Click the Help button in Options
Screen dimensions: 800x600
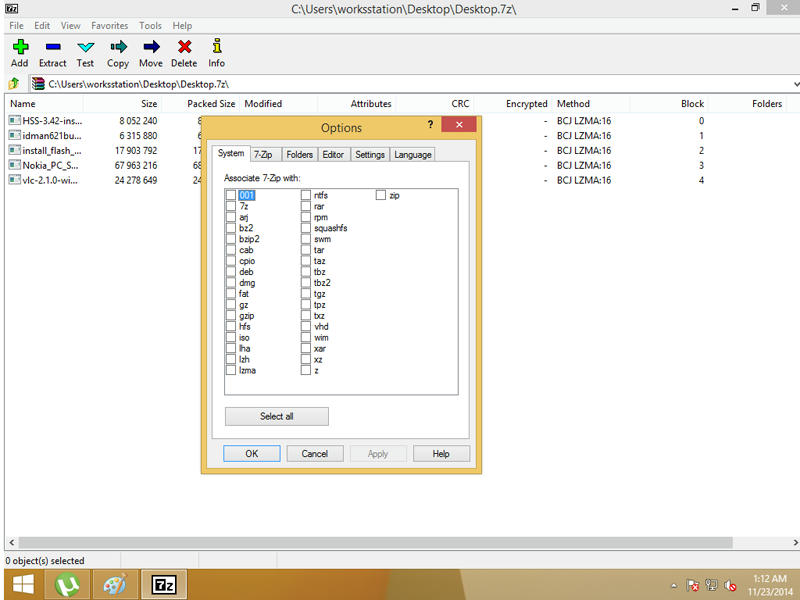click(x=441, y=454)
